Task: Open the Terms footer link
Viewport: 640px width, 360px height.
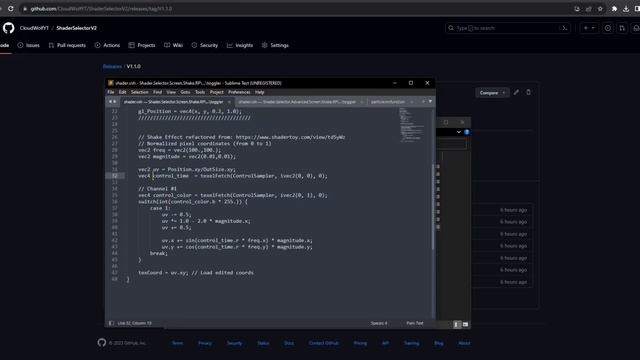Action: point(177,343)
